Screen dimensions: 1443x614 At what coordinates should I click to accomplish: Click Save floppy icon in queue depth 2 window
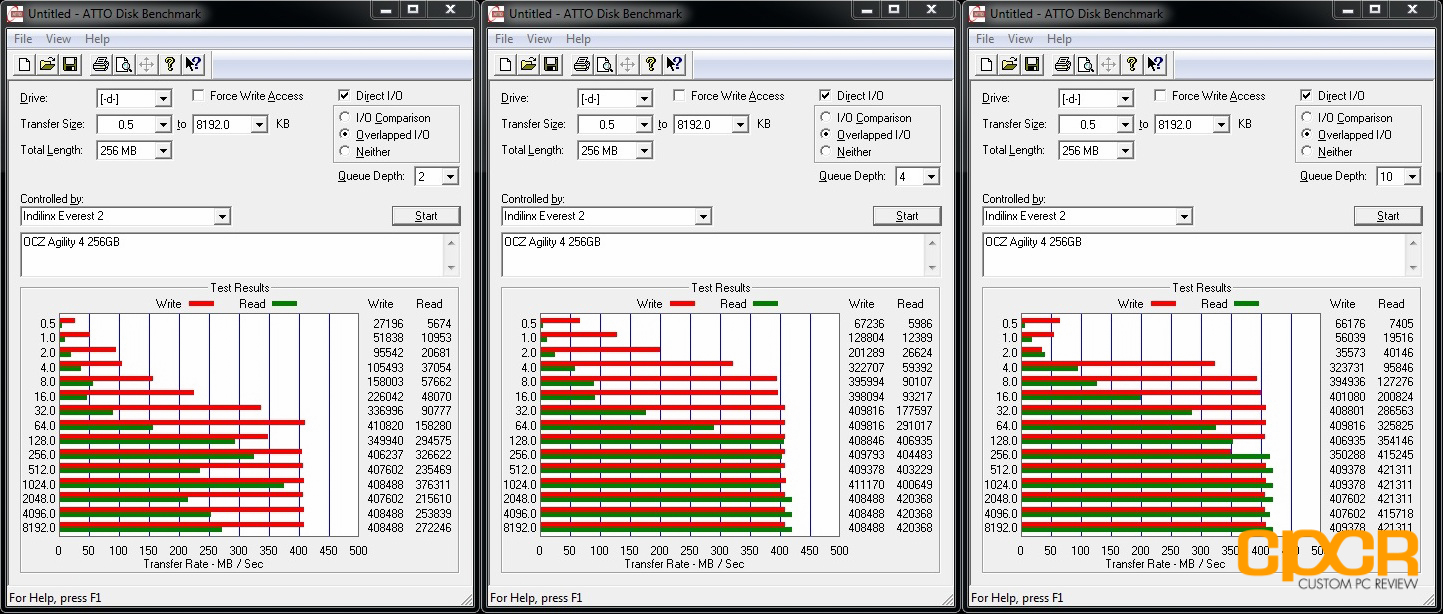click(x=70, y=65)
